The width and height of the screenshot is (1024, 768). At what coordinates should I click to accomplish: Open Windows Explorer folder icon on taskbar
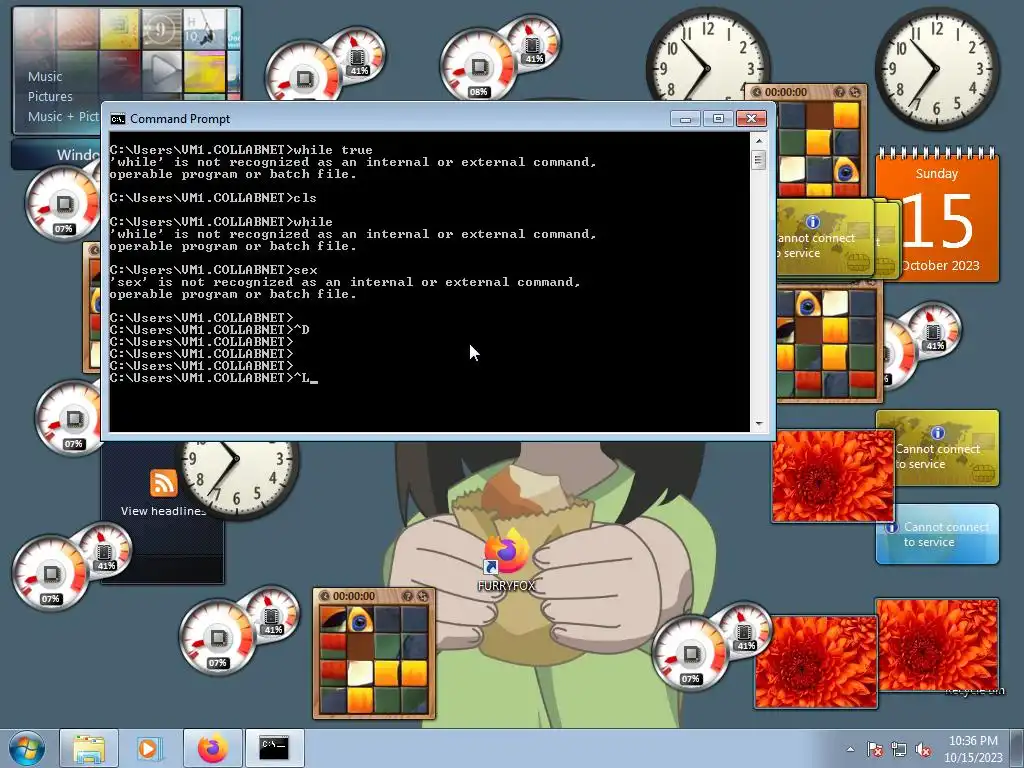click(x=89, y=748)
